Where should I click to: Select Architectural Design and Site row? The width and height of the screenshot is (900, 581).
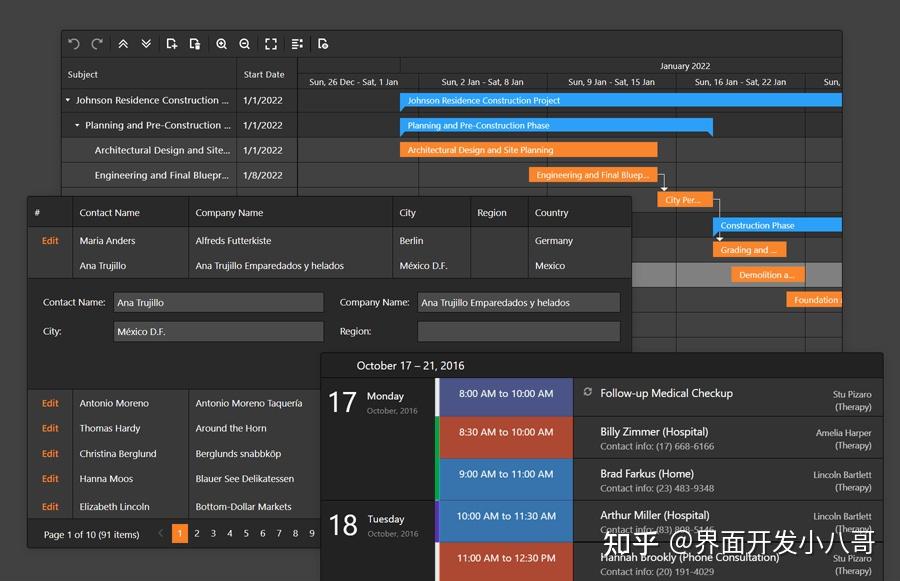(179, 150)
